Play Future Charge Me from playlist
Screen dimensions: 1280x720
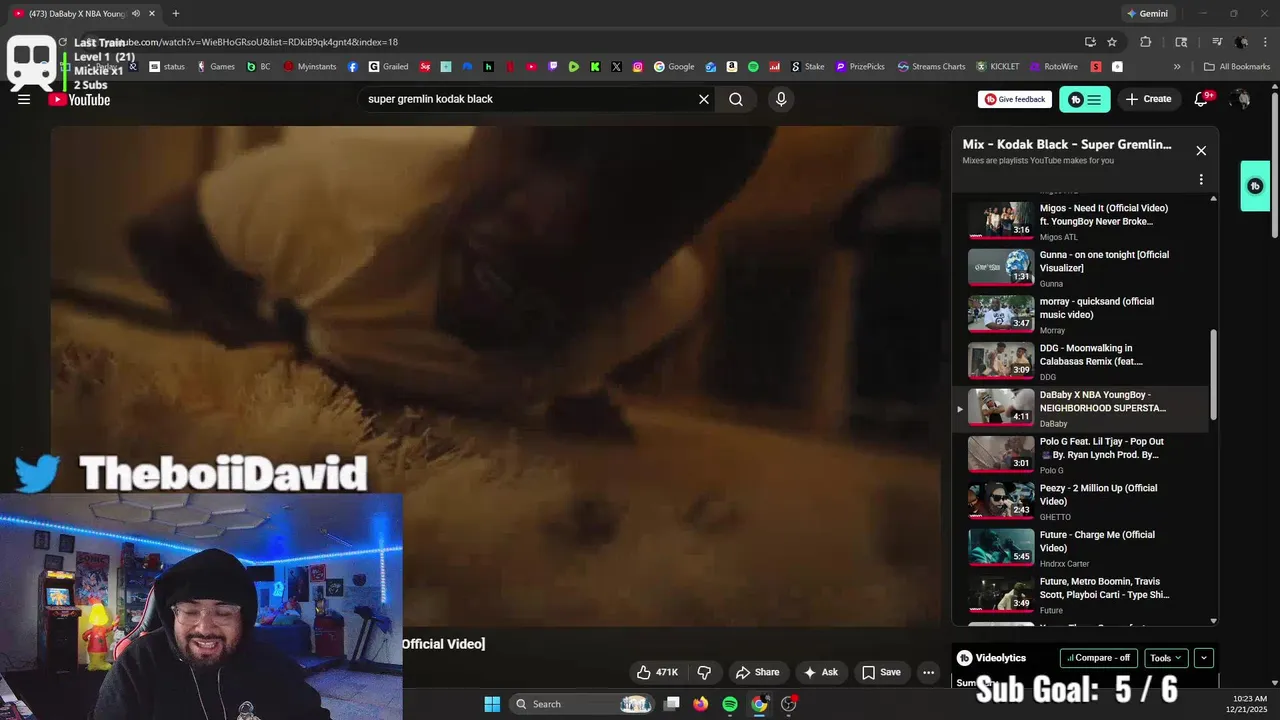pos(1080,548)
